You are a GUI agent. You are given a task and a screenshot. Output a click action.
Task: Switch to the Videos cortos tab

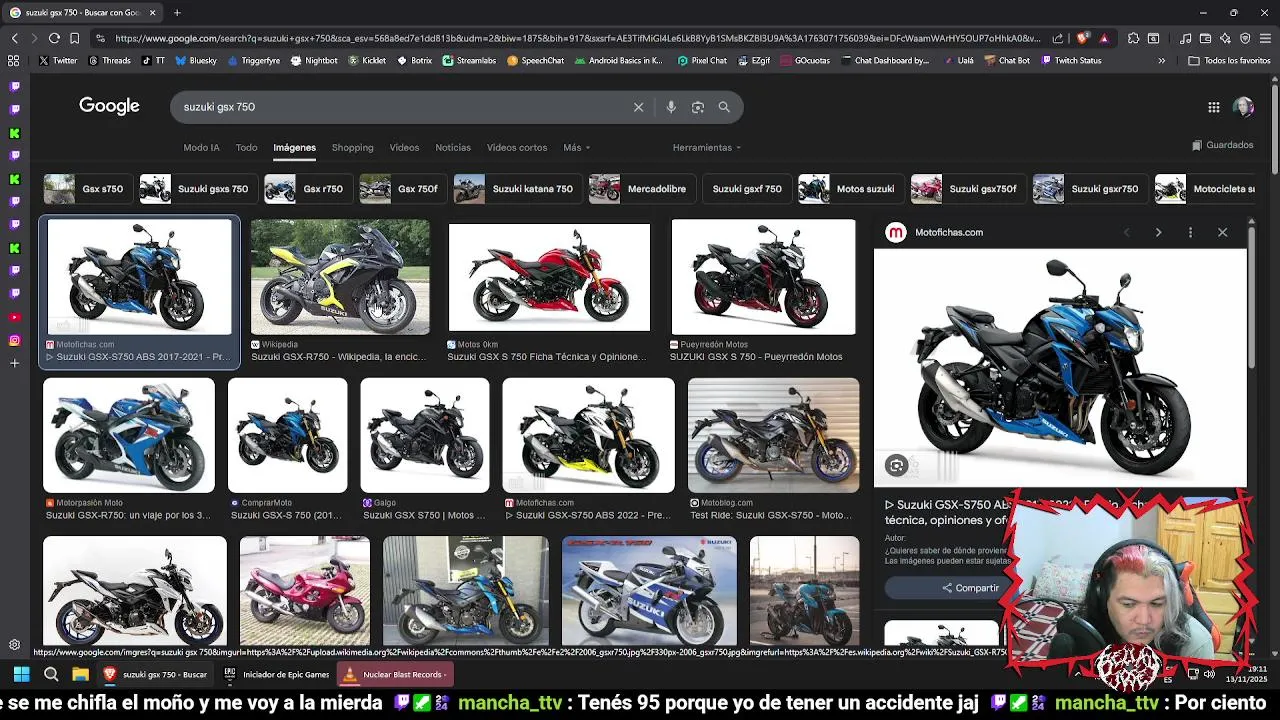pos(517,147)
